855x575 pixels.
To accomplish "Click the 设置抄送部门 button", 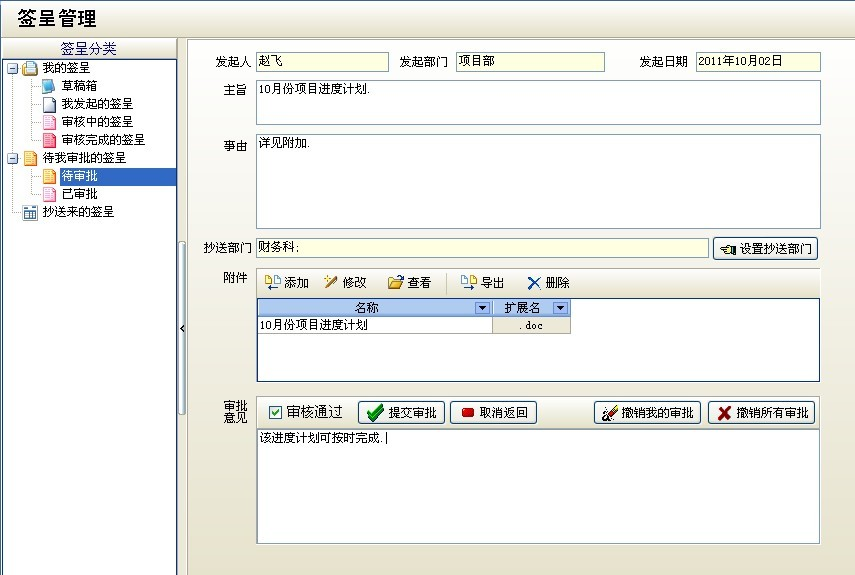I will [x=765, y=249].
